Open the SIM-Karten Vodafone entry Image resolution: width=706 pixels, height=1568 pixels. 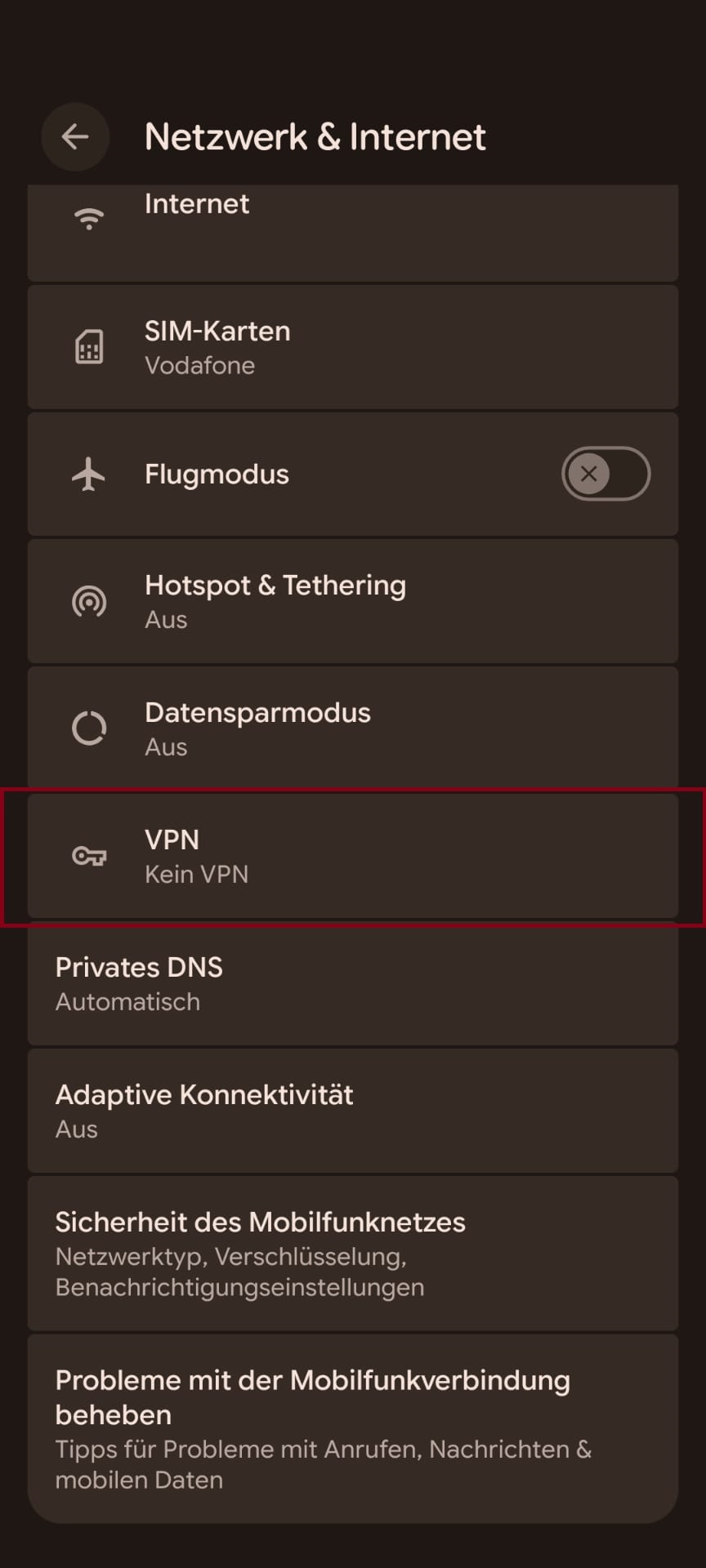coord(353,346)
